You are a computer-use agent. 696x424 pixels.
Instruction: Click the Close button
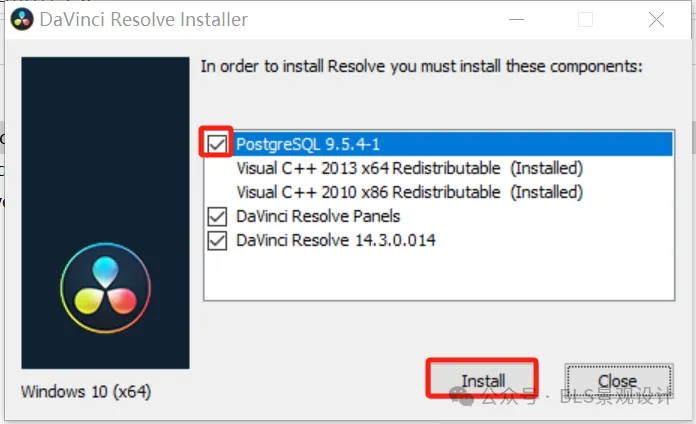[619, 380]
